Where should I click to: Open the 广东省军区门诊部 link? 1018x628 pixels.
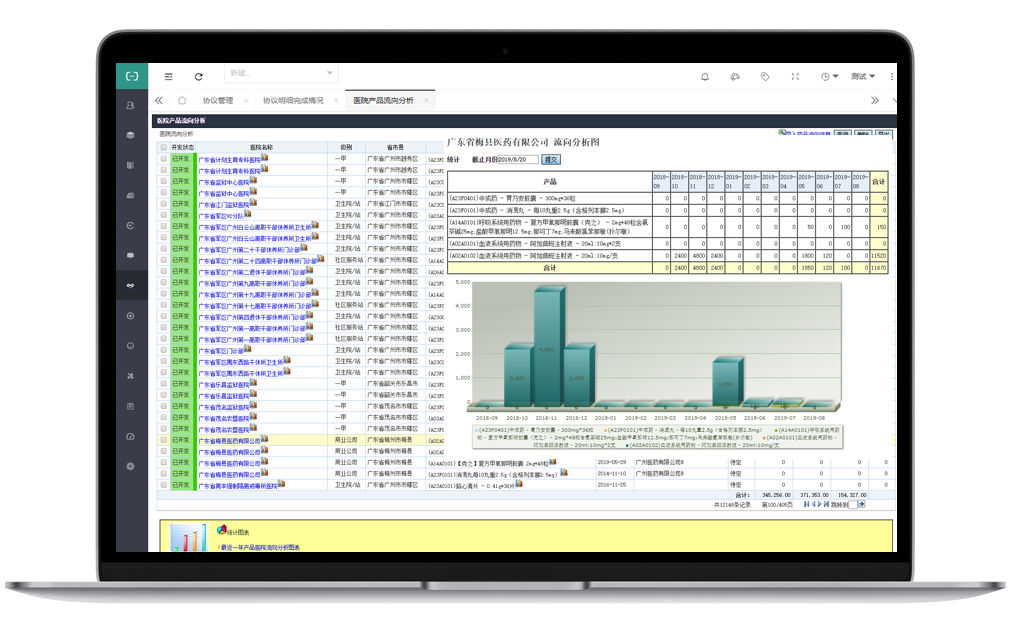click(x=221, y=351)
